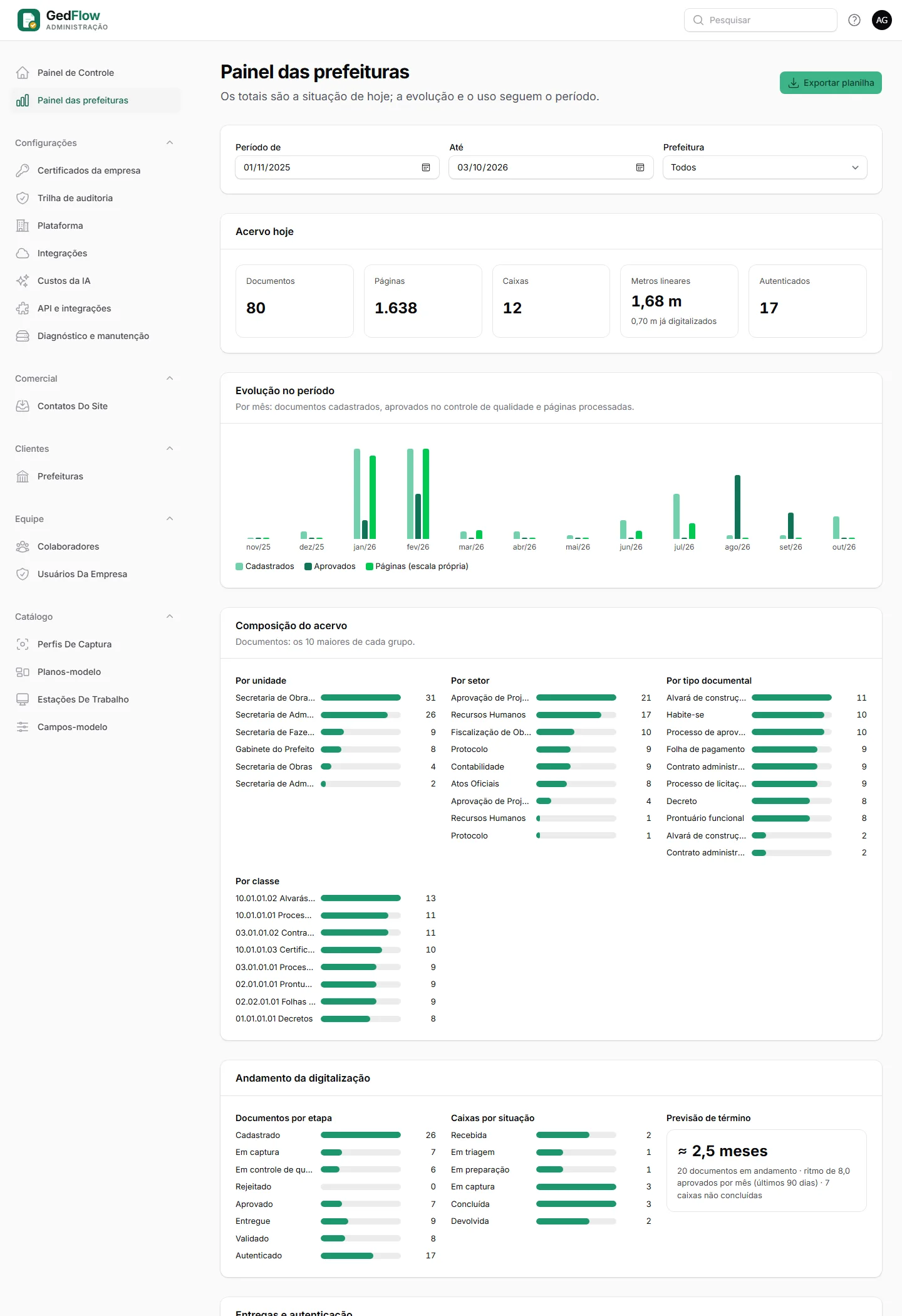Screen dimensions: 902x1316
Task: Collapse the Clientes sidebar section
Action: tap(170, 449)
